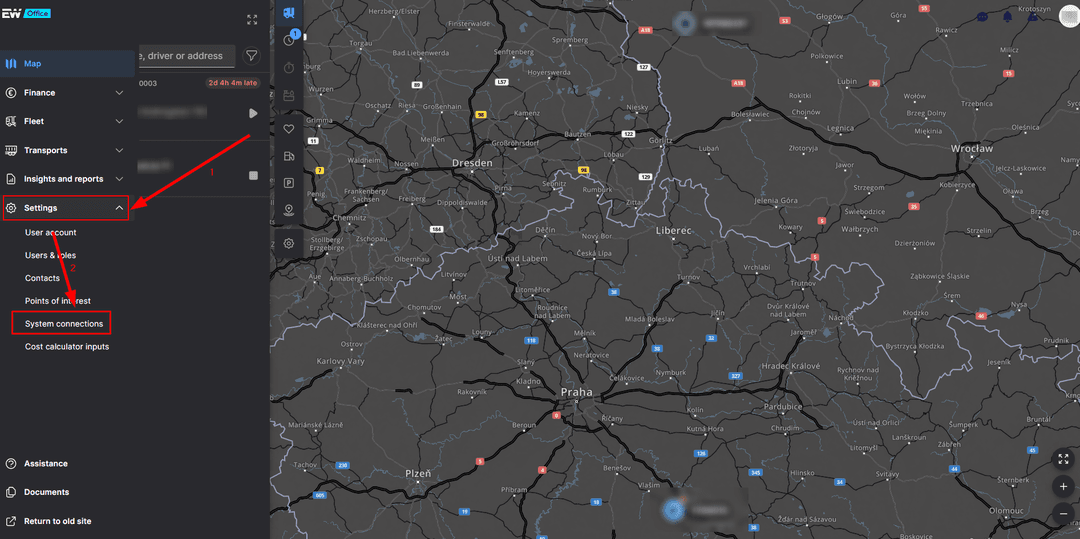Select the truck vehicles icon in map toolbar
This screenshot has height=539, width=1080.
click(289, 12)
